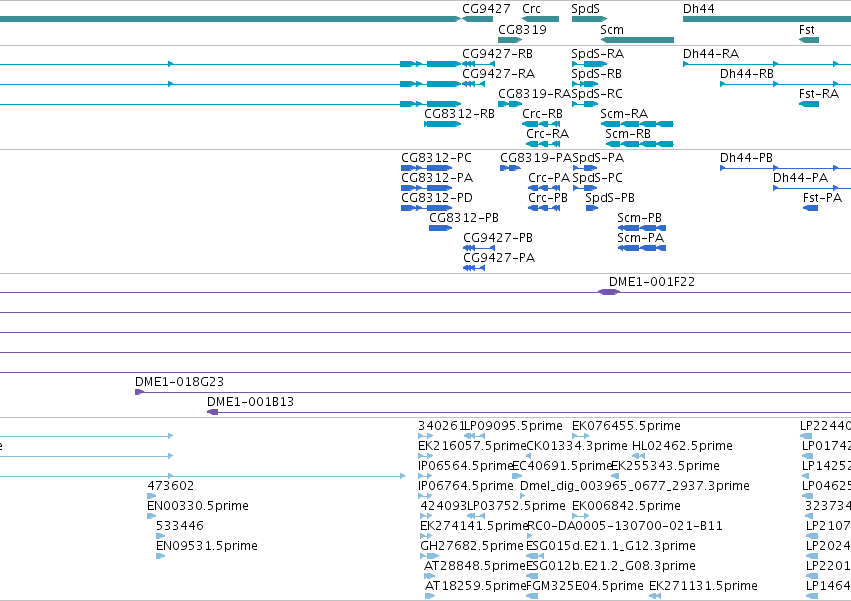Image resolution: width=851 pixels, height=601 pixels.
Task: Click the Crc-RB transcript label
Action: [x=542, y=114]
